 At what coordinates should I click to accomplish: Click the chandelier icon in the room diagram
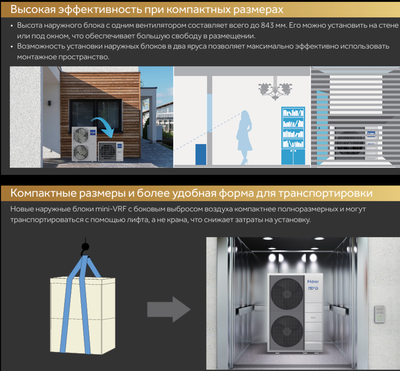pyautogui.click(x=275, y=89)
